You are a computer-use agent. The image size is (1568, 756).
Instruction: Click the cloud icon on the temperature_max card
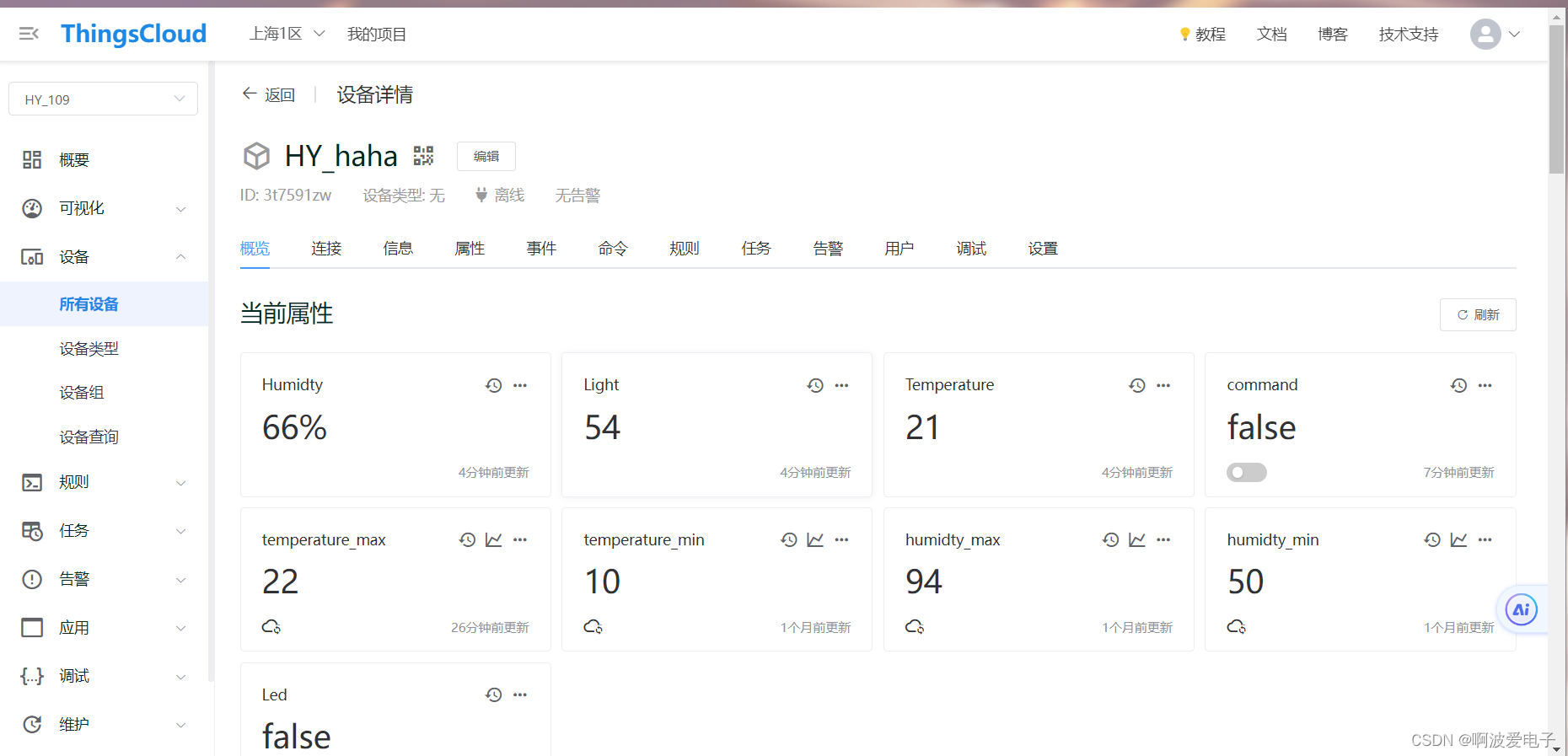click(x=271, y=626)
